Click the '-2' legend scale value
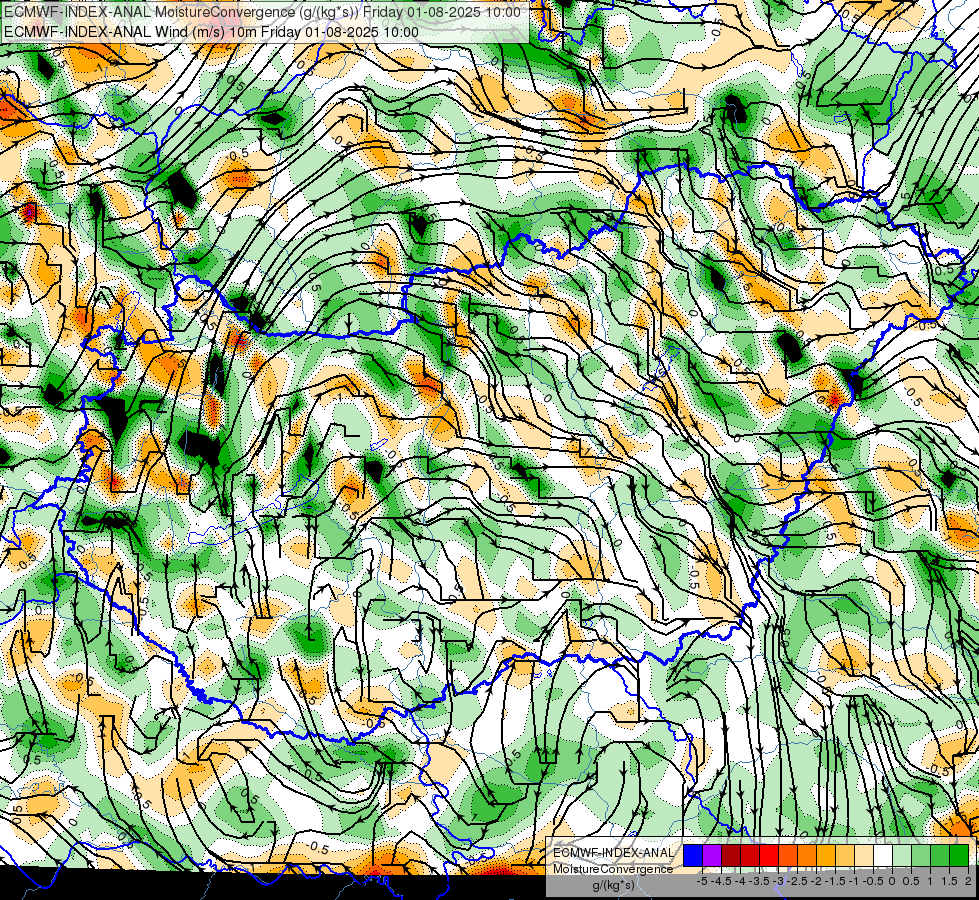The image size is (979, 900). [x=816, y=881]
